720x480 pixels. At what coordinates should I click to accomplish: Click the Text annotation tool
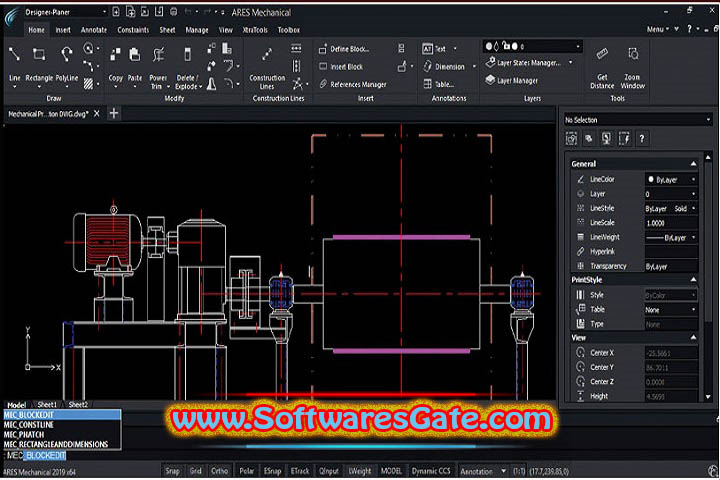(434, 48)
